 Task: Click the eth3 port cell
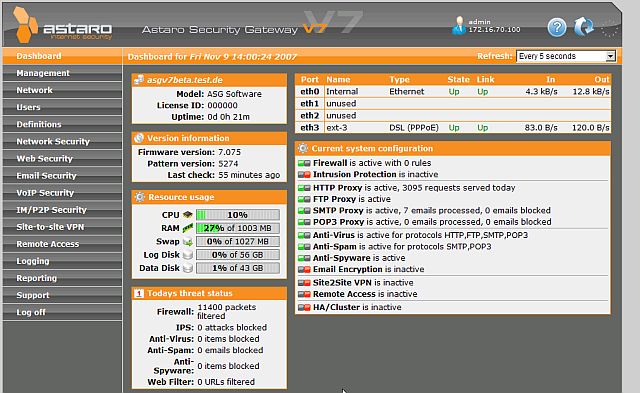(310, 128)
